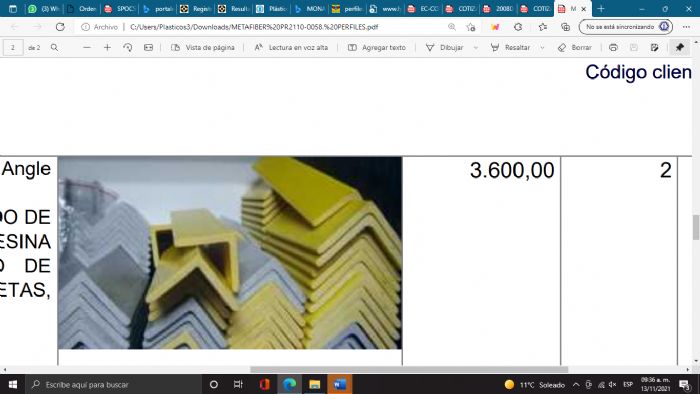Viewport: 700px width, 394px height.
Task: Open the tab actions menu icon
Action: point(12,8)
